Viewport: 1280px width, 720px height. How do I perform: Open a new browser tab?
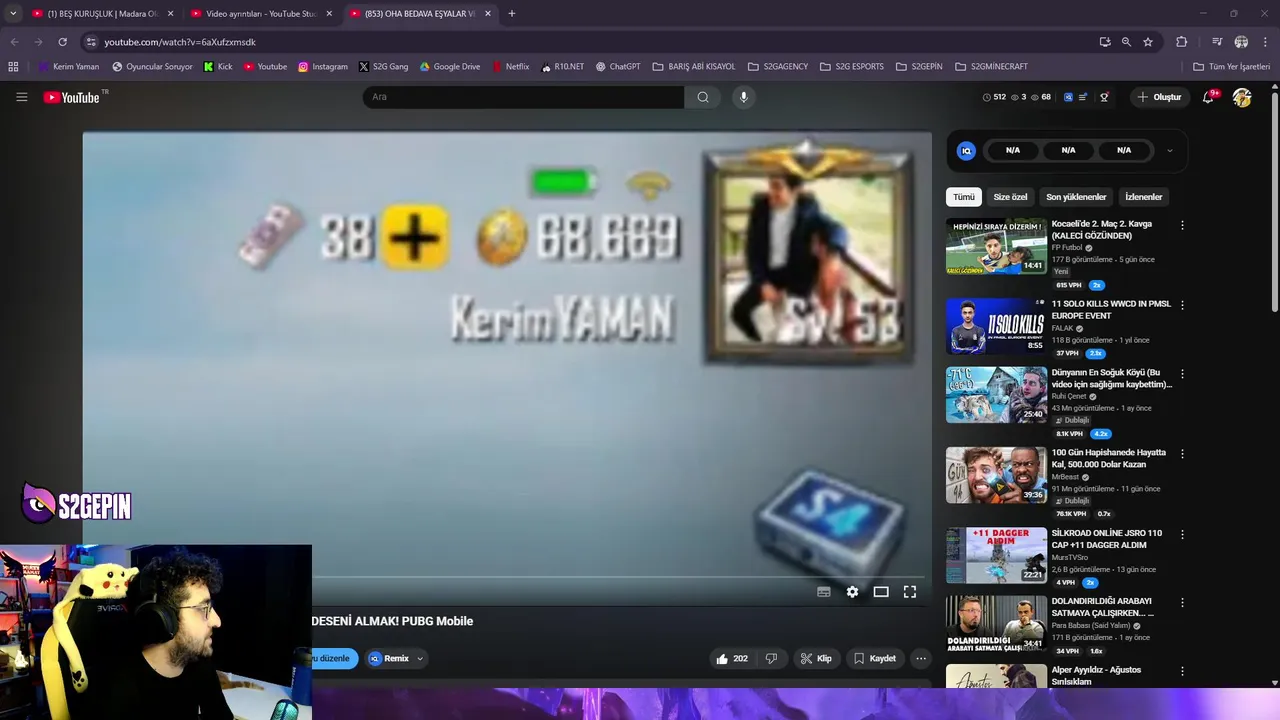tap(511, 13)
